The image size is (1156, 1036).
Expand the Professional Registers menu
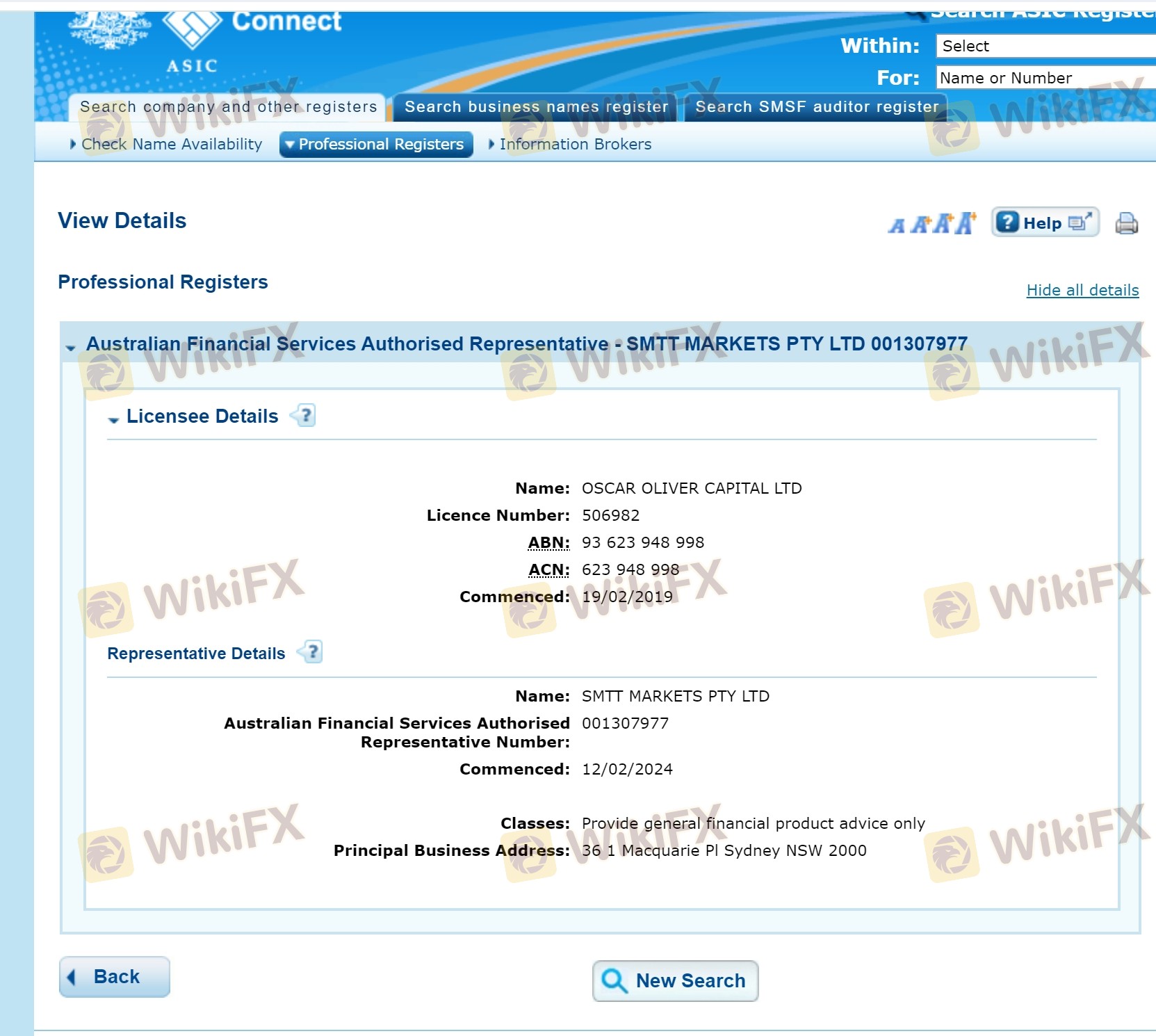coord(376,145)
